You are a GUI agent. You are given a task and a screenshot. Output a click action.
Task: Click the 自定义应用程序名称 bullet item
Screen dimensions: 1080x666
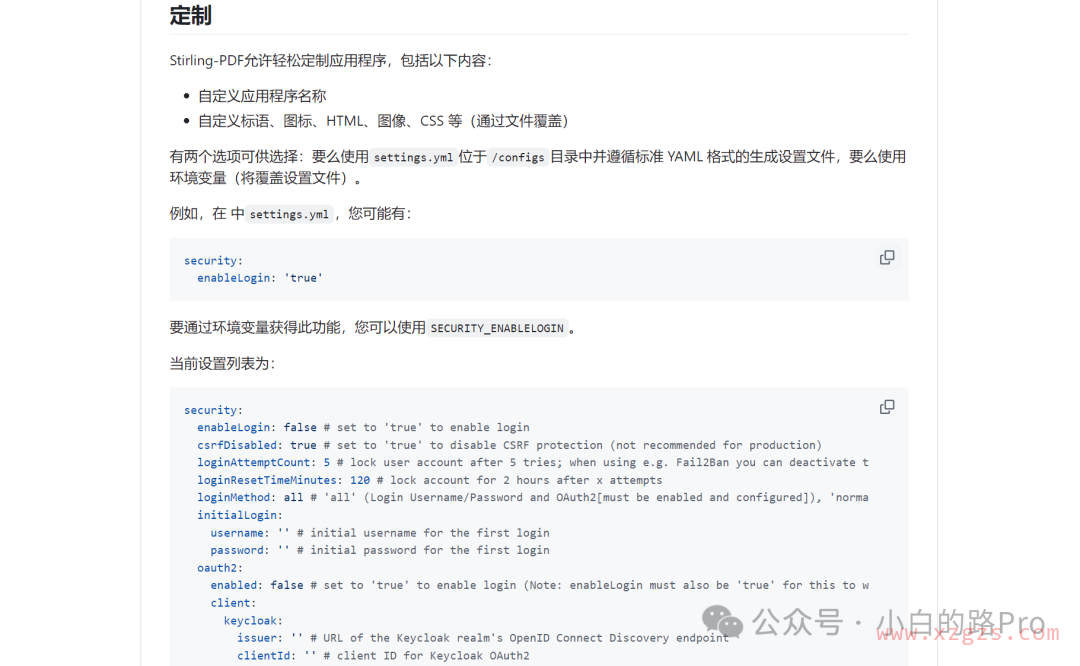click(262, 96)
